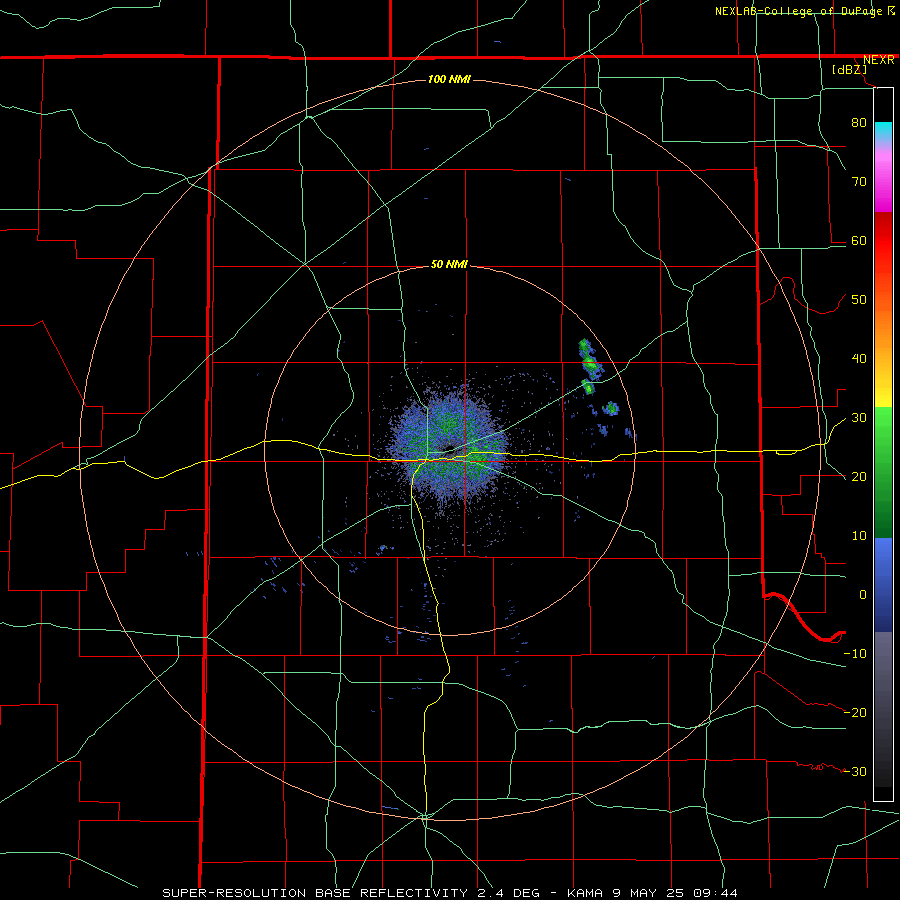Click the northernmost green storm cell northeast of radar
The width and height of the screenshot is (900, 900).
584,346
